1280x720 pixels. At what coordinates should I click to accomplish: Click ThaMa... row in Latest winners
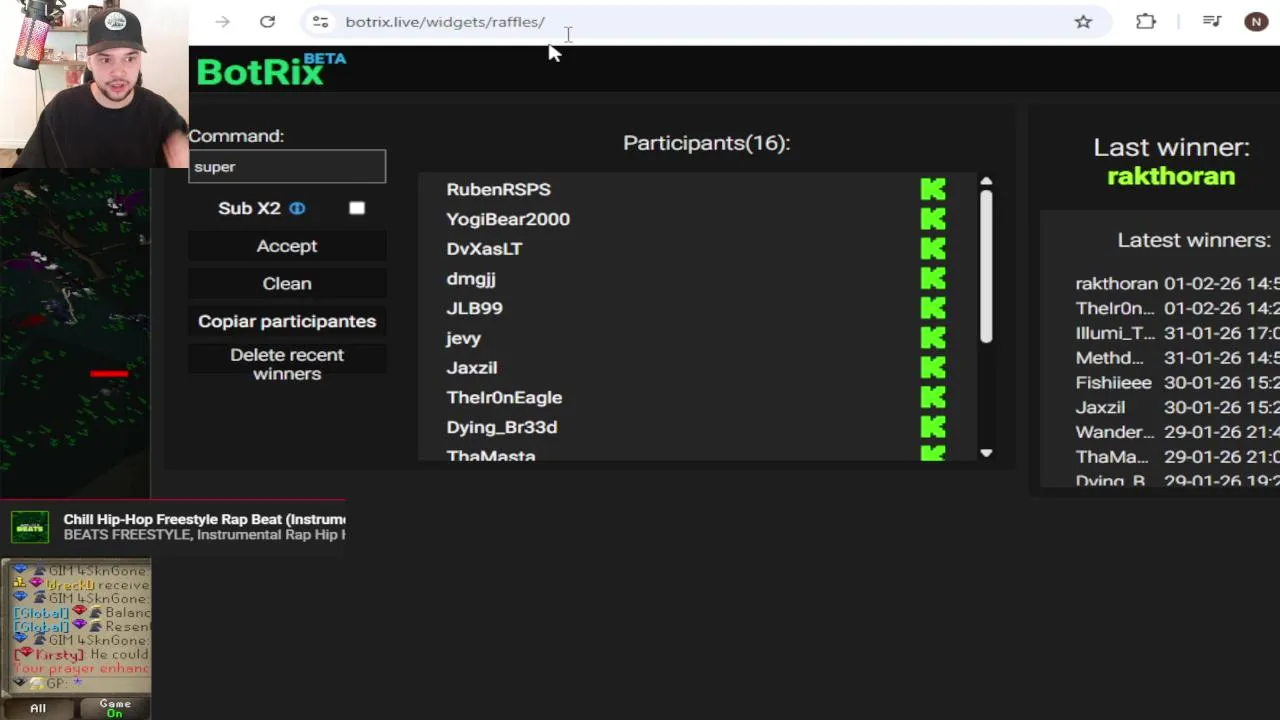point(1177,457)
